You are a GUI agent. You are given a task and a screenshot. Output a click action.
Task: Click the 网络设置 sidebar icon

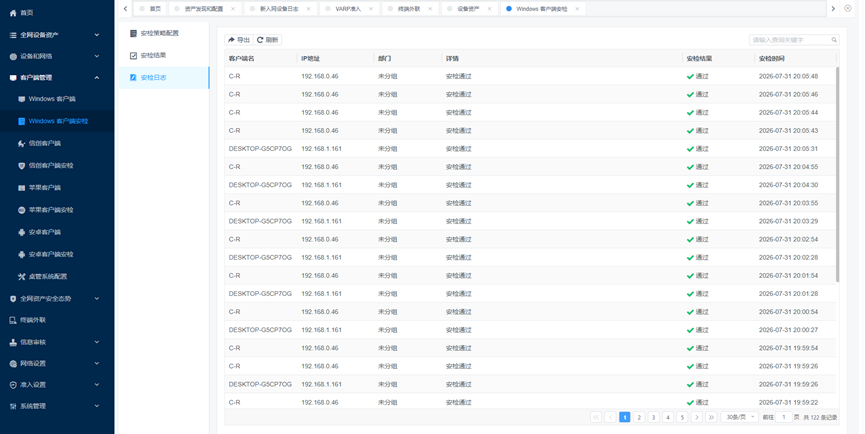click(13, 363)
